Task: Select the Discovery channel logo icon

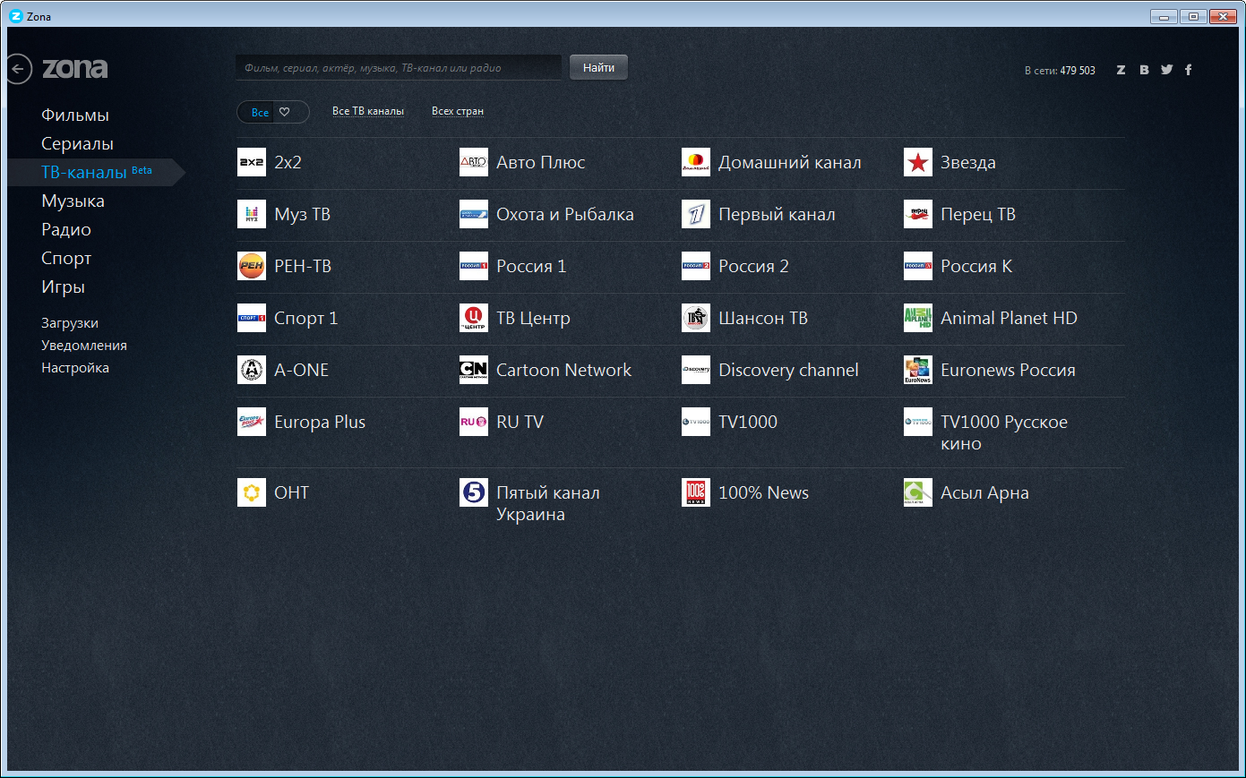Action: (695, 370)
